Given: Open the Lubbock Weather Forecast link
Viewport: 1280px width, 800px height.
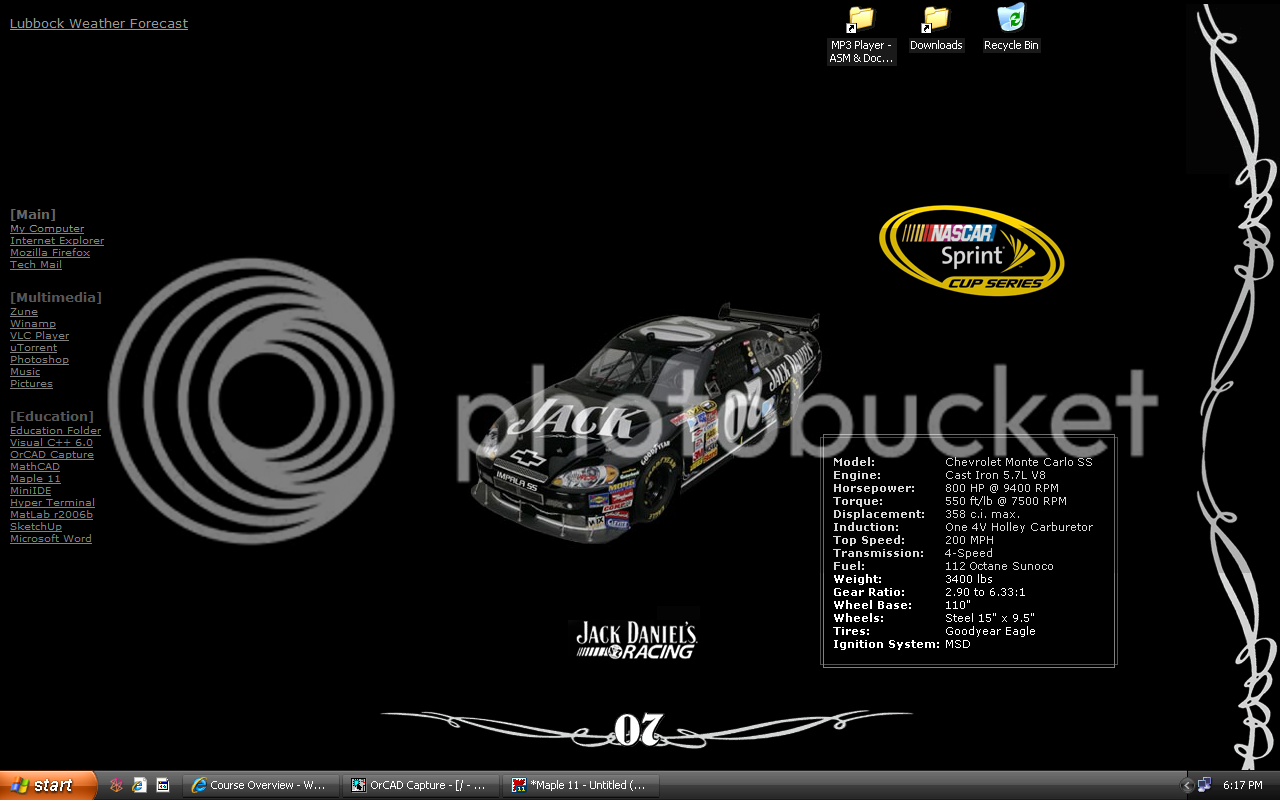Looking at the screenshot, I should [x=99, y=23].
